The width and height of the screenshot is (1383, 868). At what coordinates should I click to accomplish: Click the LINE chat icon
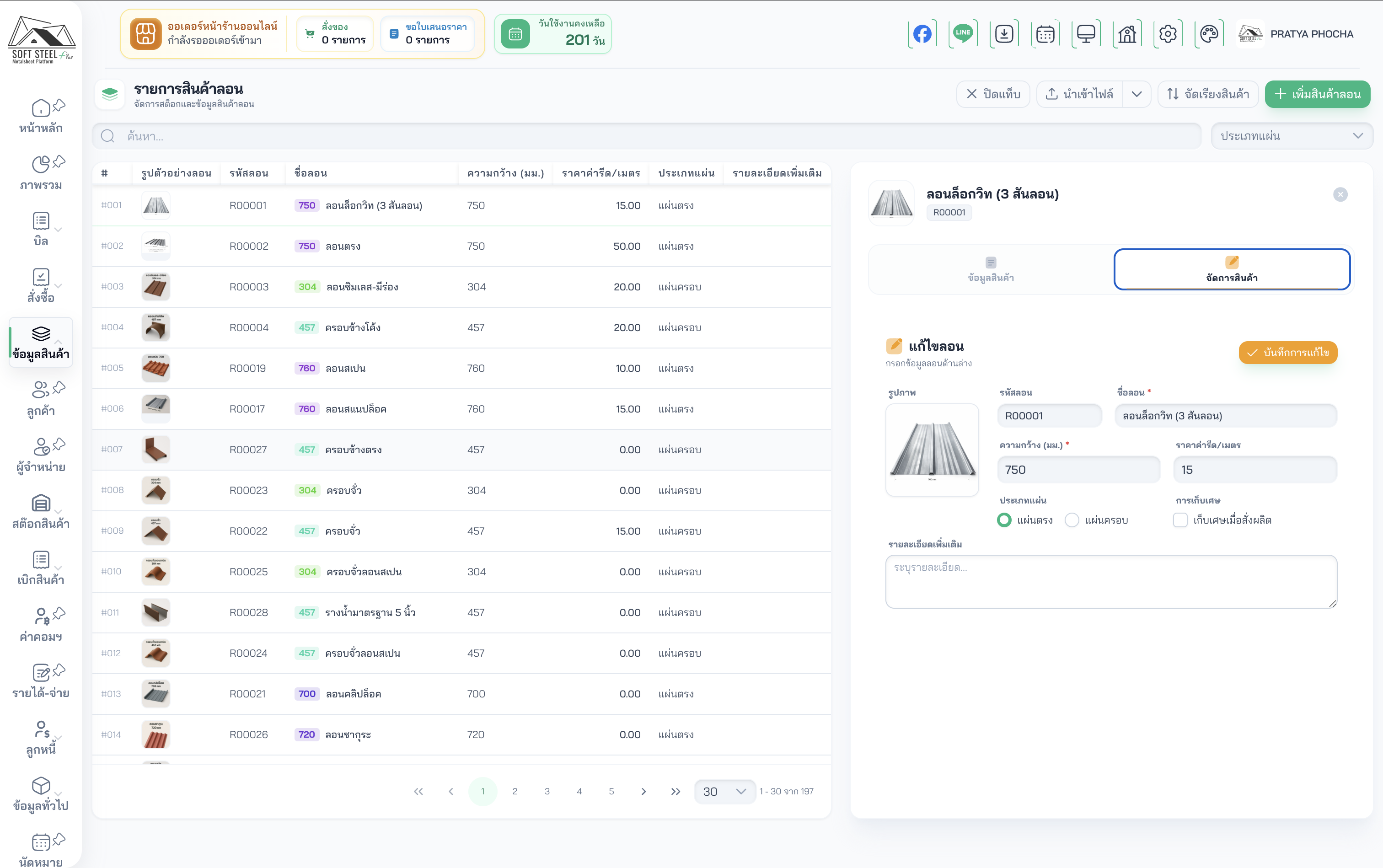(963, 34)
